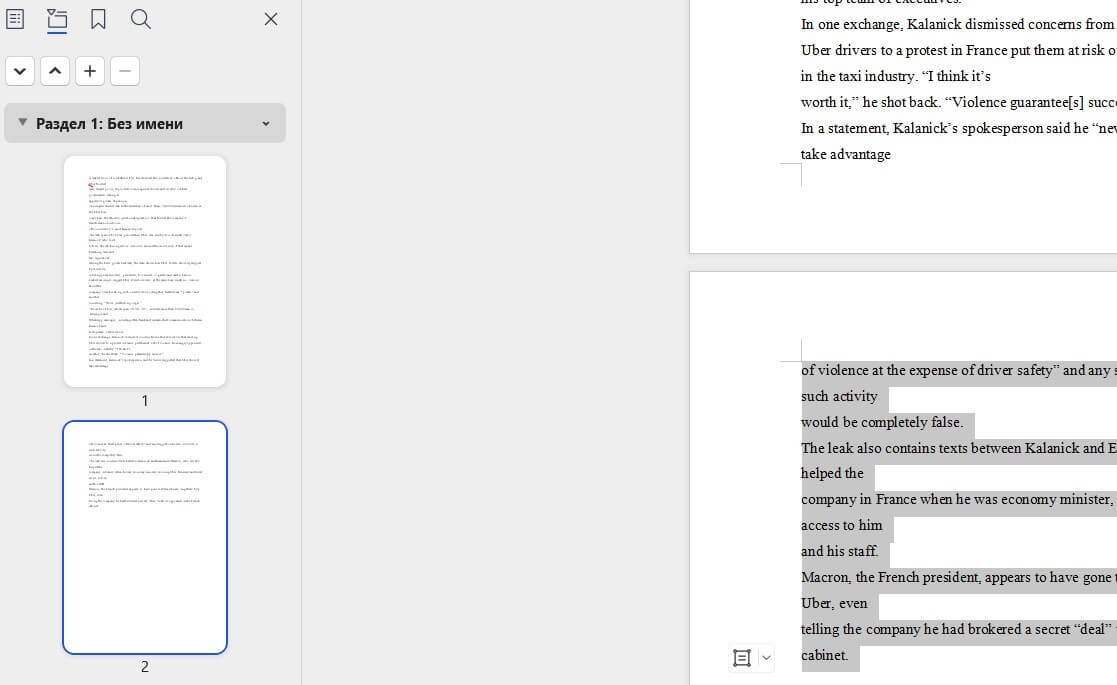Close the navigation sidebar
The height and width of the screenshot is (685, 1117).
[271, 19]
